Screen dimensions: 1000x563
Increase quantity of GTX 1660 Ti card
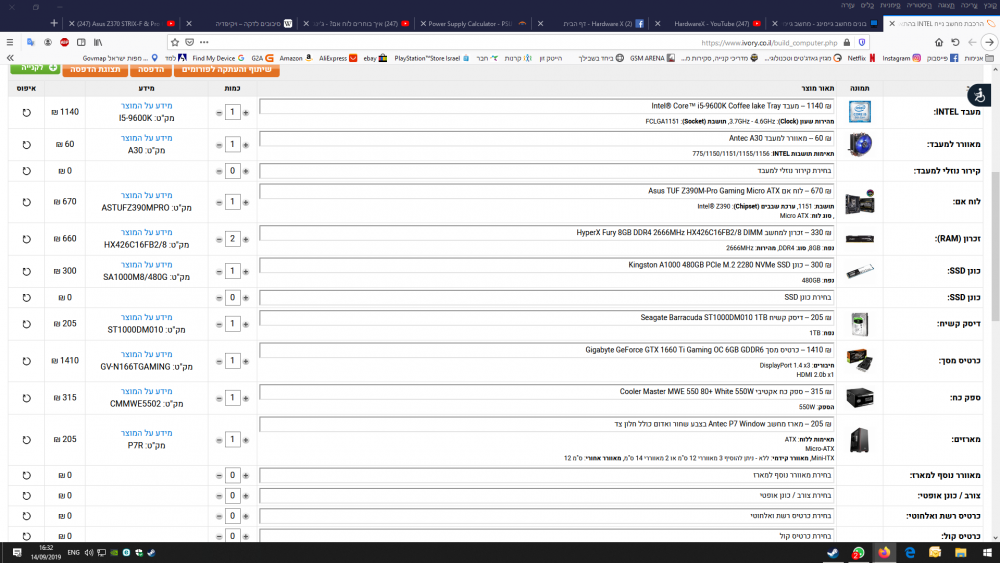(246, 362)
